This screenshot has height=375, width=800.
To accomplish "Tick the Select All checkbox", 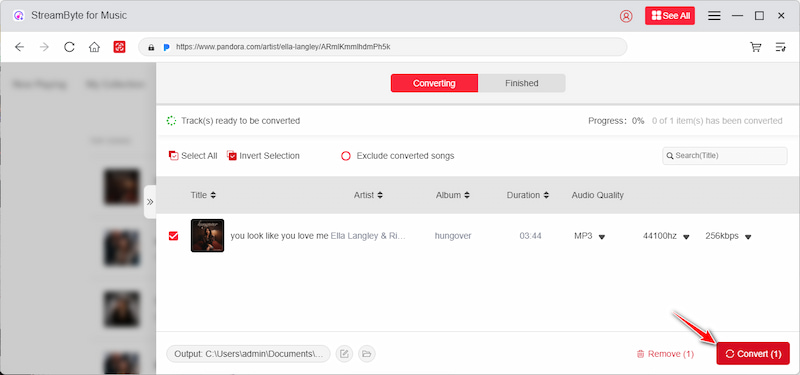I will 173,156.
